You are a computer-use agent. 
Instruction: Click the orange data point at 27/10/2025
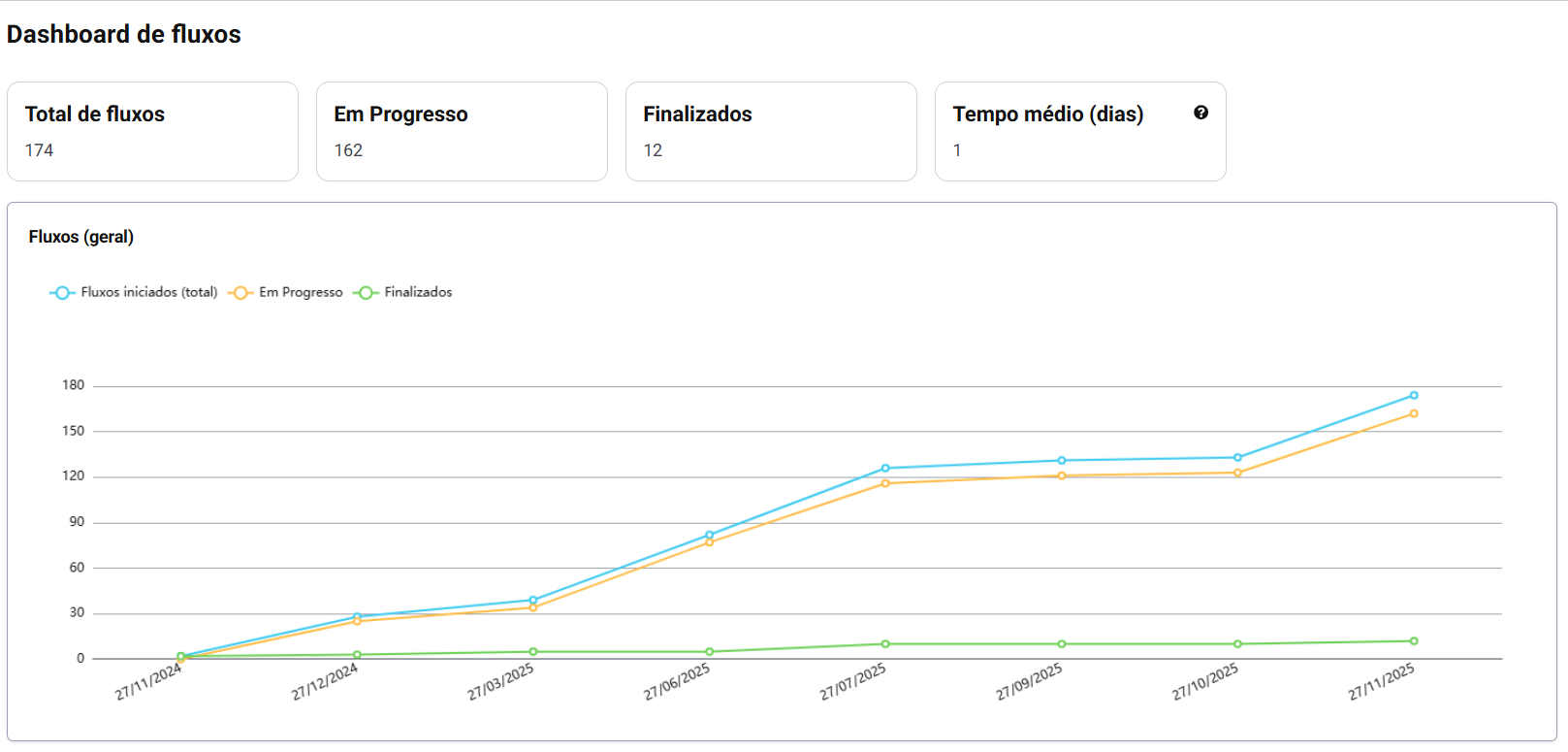tap(1237, 474)
